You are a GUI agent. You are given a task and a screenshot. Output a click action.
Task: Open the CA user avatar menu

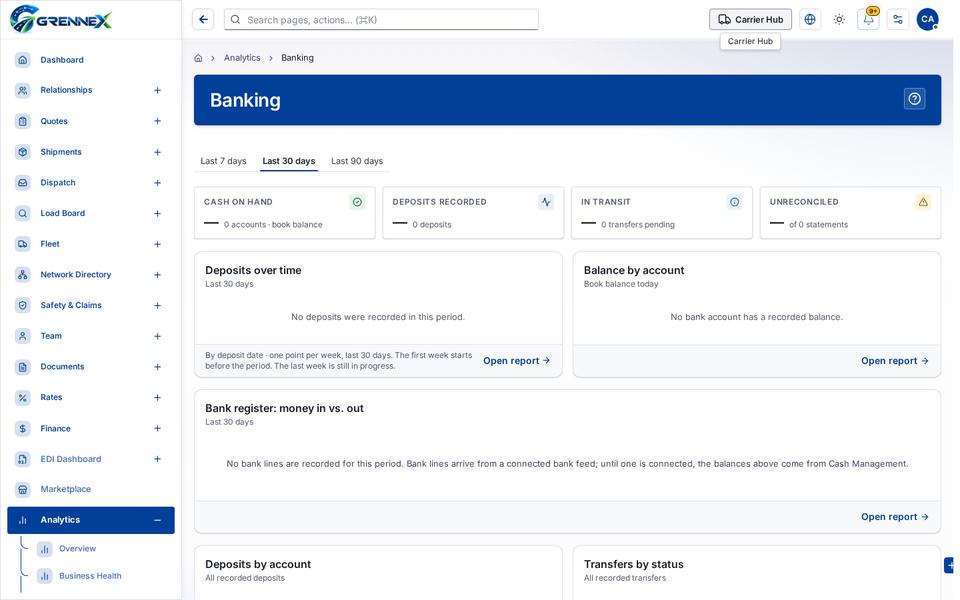927,20
